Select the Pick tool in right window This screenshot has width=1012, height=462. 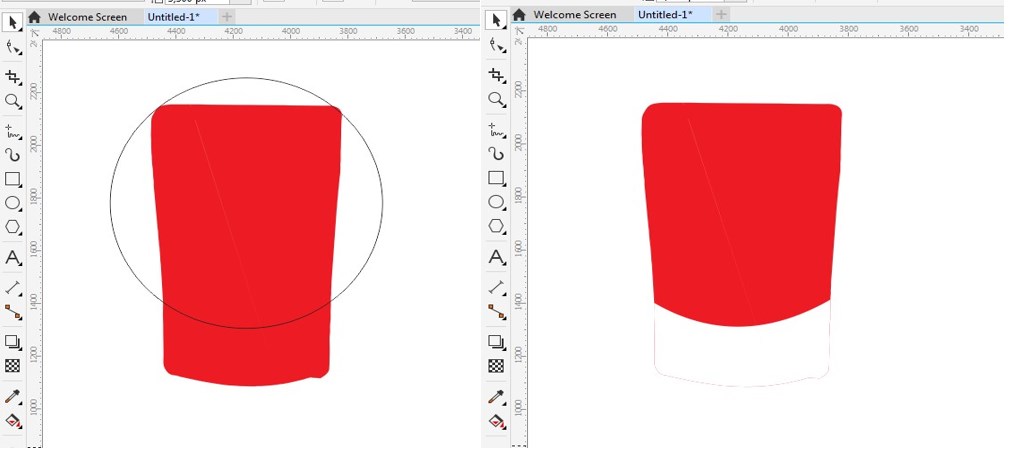point(496,21)
